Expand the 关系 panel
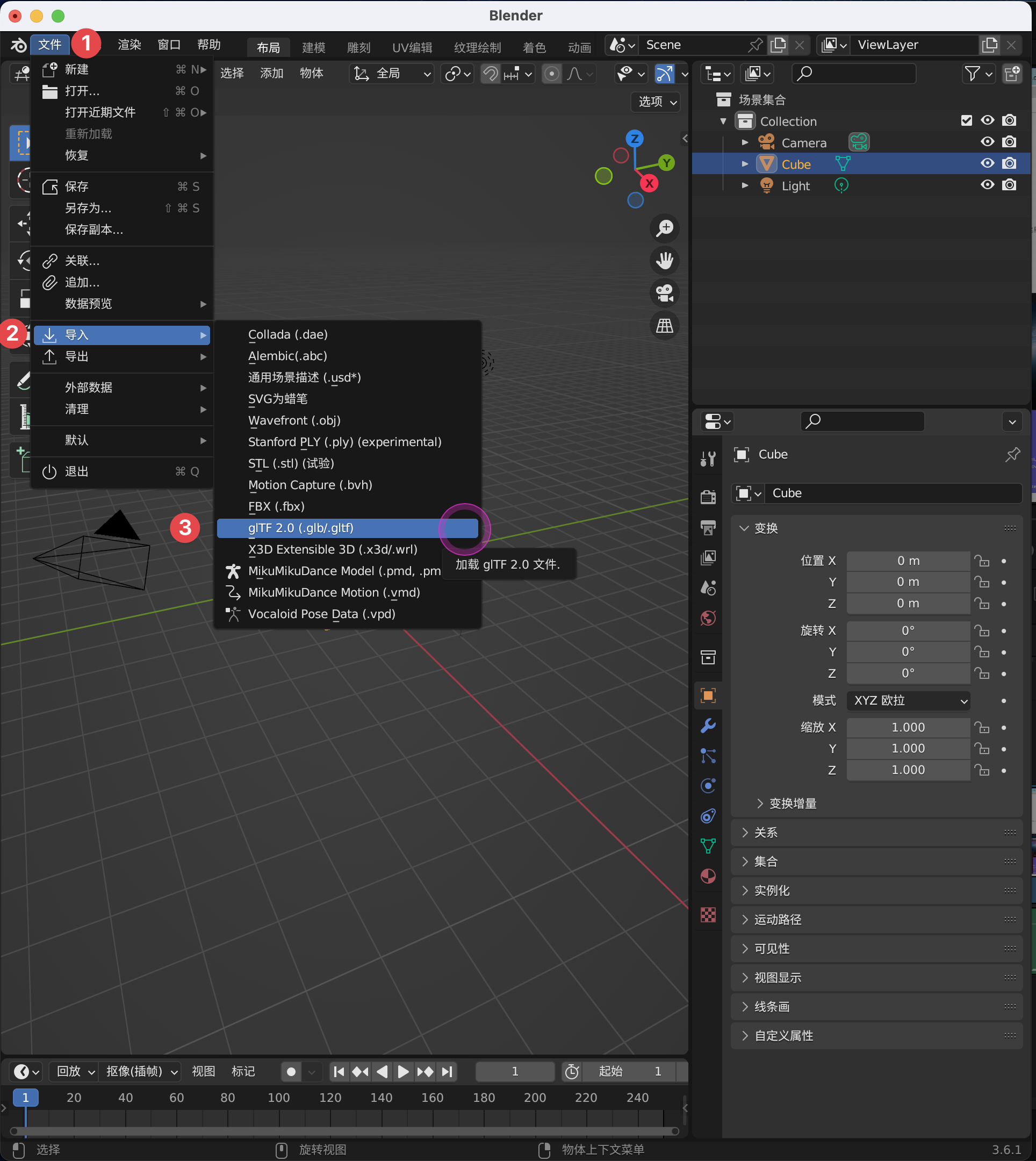The image size is (1036, 1161). click(765, 833)
